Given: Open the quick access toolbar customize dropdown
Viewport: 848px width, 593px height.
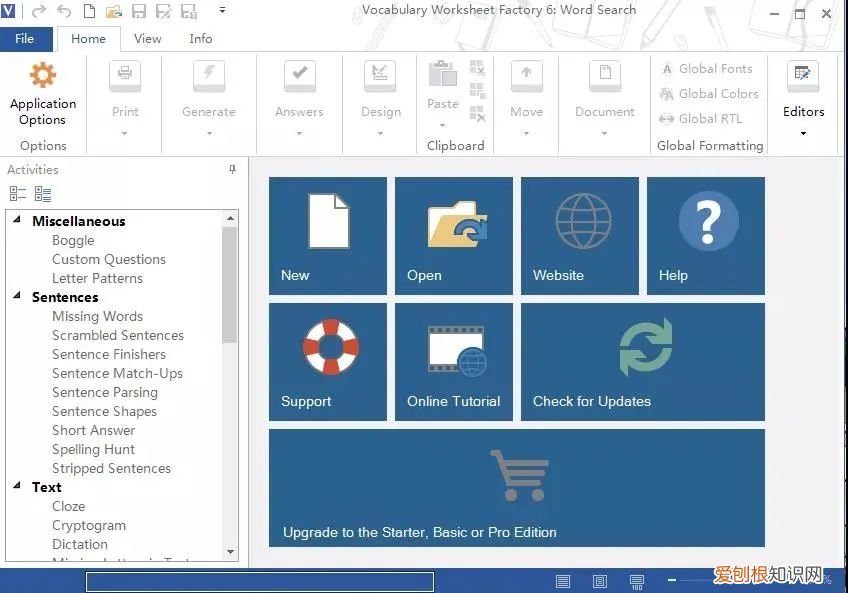Looking at the screenshot, I should 222,10.
